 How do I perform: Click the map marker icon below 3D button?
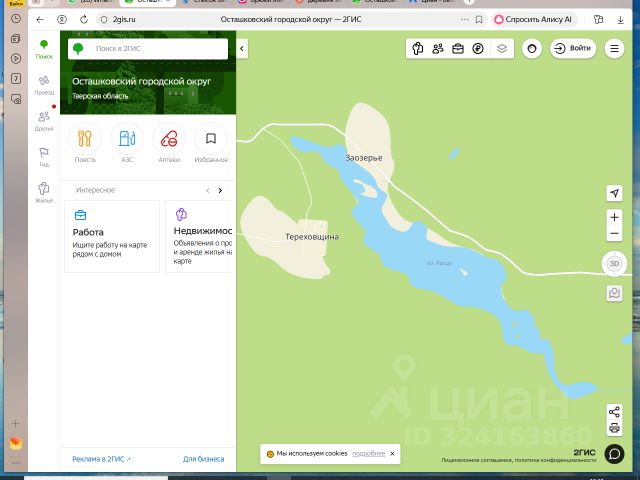[614, 293]
